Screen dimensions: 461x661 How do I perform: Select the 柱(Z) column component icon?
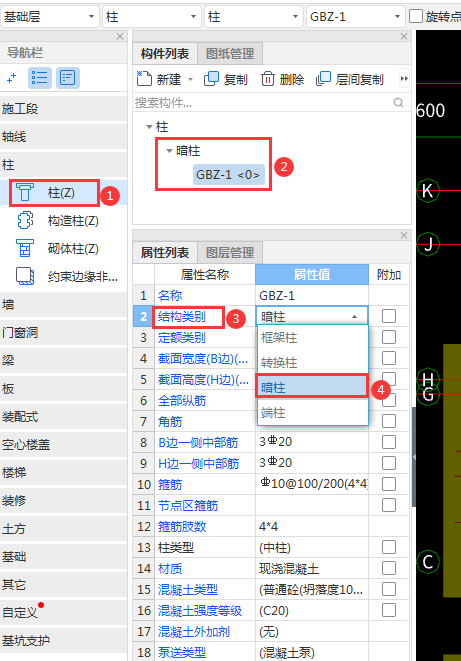25,193
